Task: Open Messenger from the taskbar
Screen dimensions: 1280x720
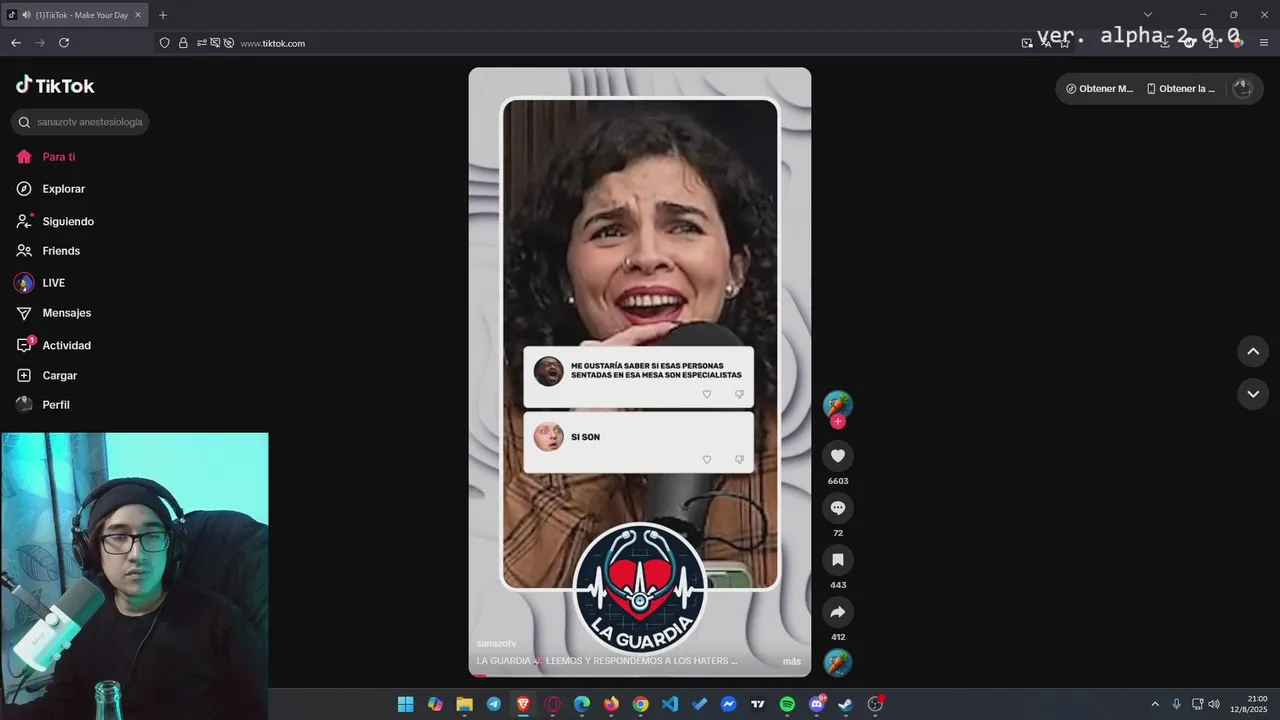Action: (x=729, y=704)
